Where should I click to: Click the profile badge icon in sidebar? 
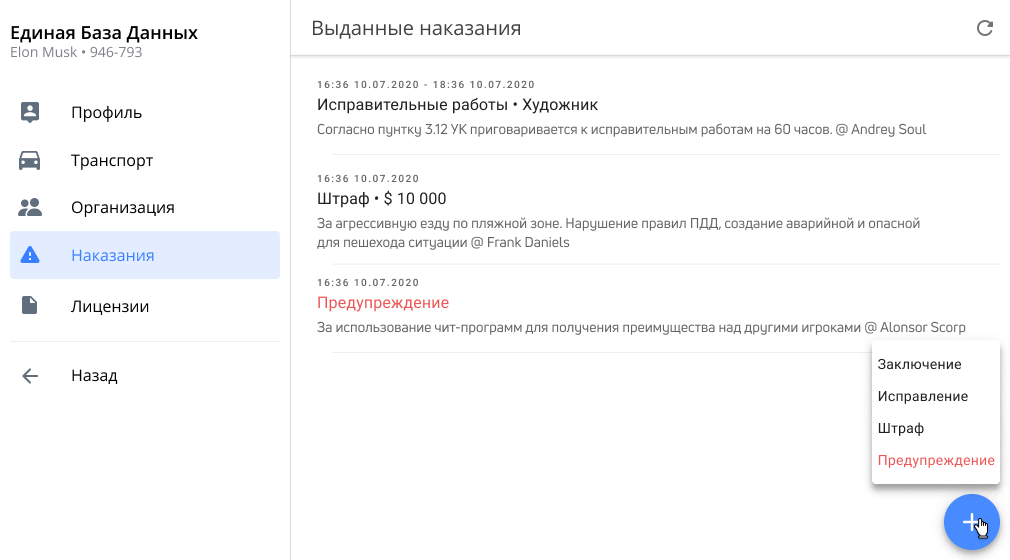coord(30,112)
